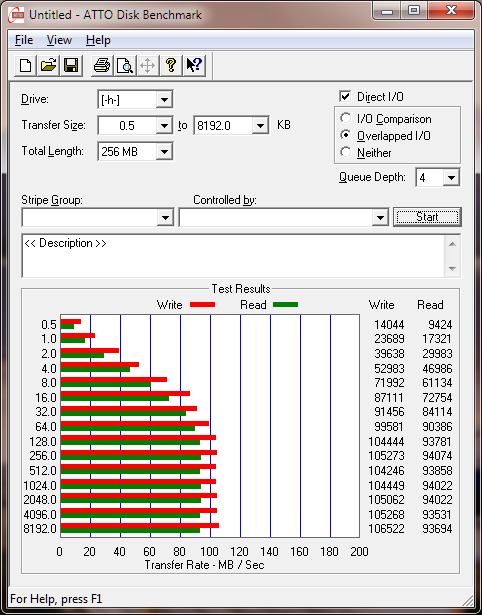Click the Read column header in results
This screenshot has height=615, width=482.
click(430, 305)
